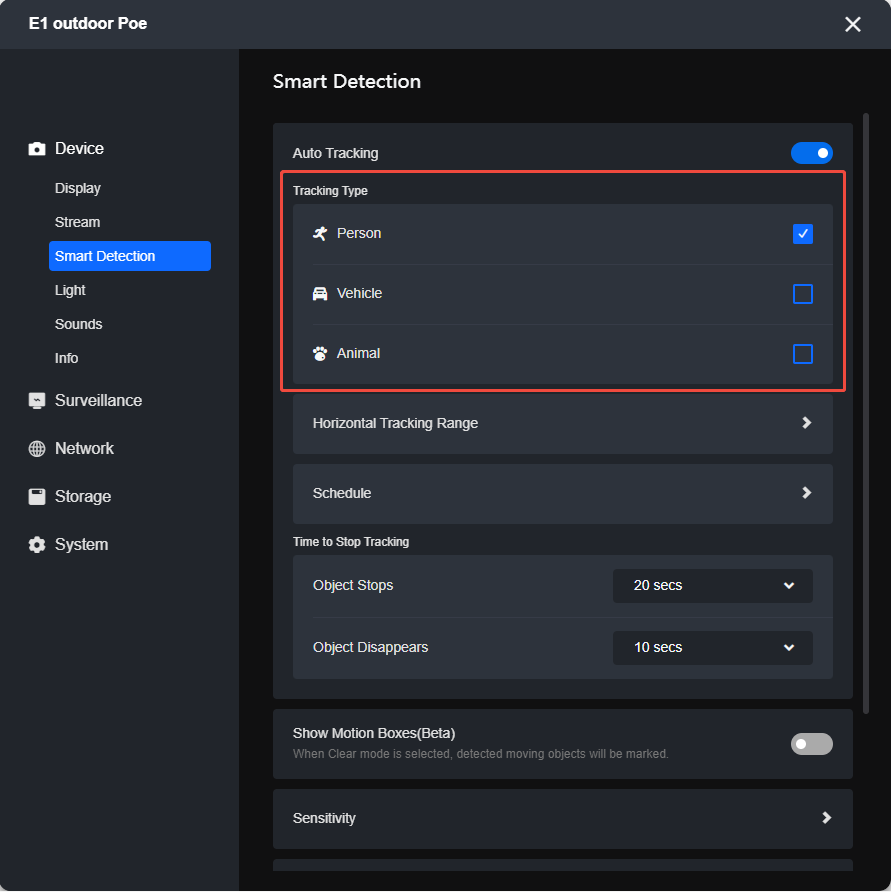Open the Storage section label
Viewport: 891px width, 892px height.
[x=82, y=497]
